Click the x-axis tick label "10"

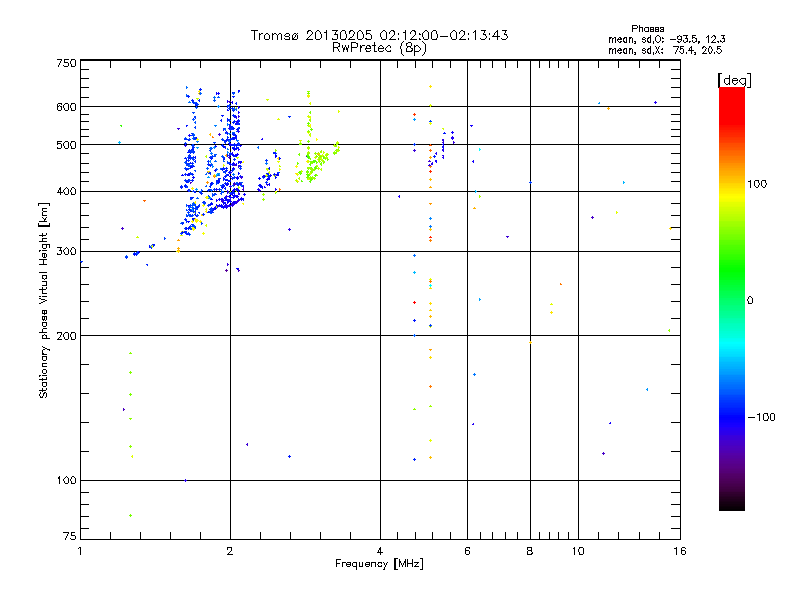(578, 551)
